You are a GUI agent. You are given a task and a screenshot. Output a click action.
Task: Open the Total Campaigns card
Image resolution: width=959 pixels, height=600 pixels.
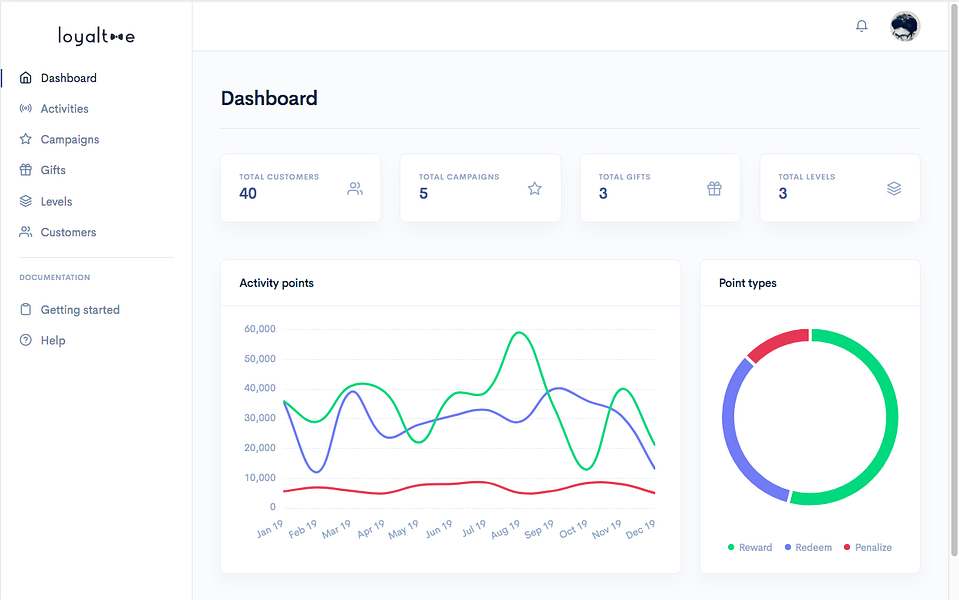point(481,188)
